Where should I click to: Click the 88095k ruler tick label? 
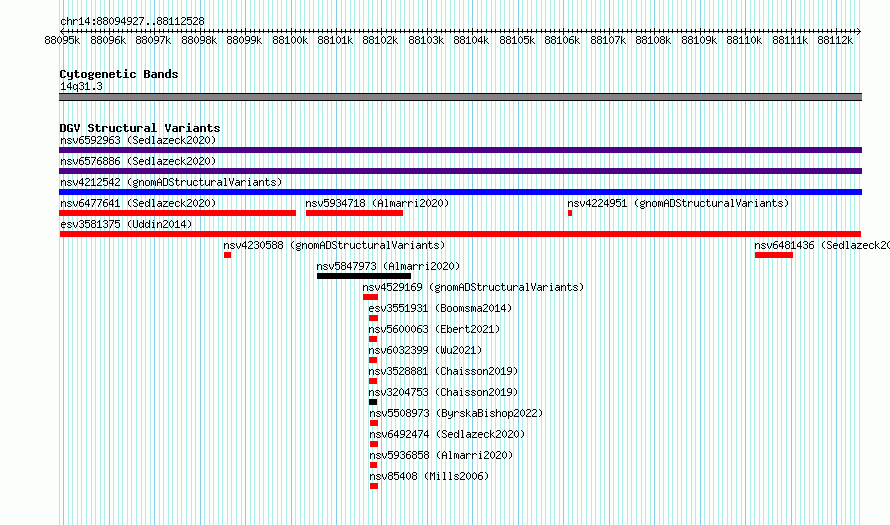[62, 40]
